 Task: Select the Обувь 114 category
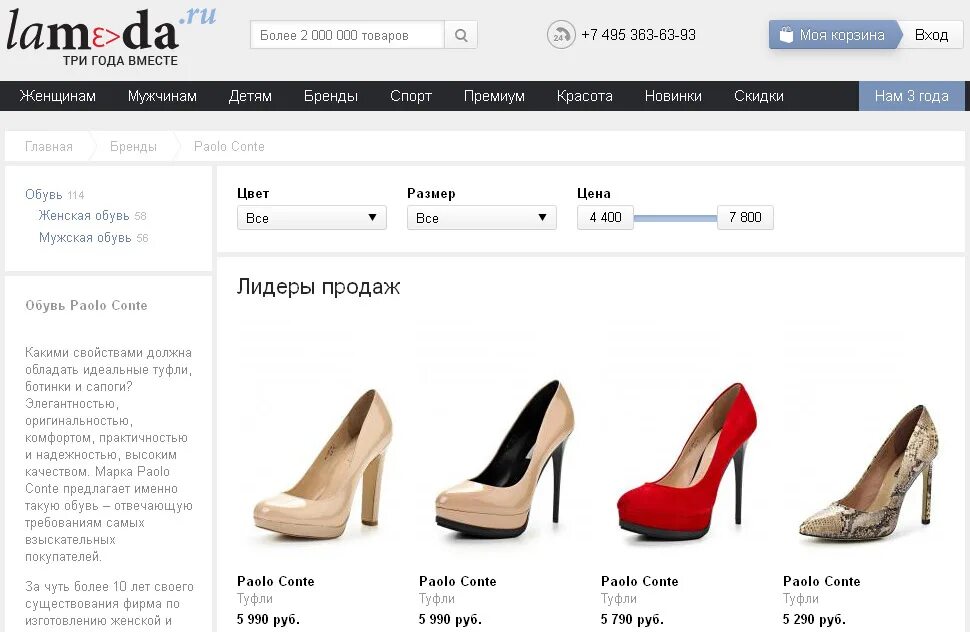pyautogui.click(x=54, y=195)
